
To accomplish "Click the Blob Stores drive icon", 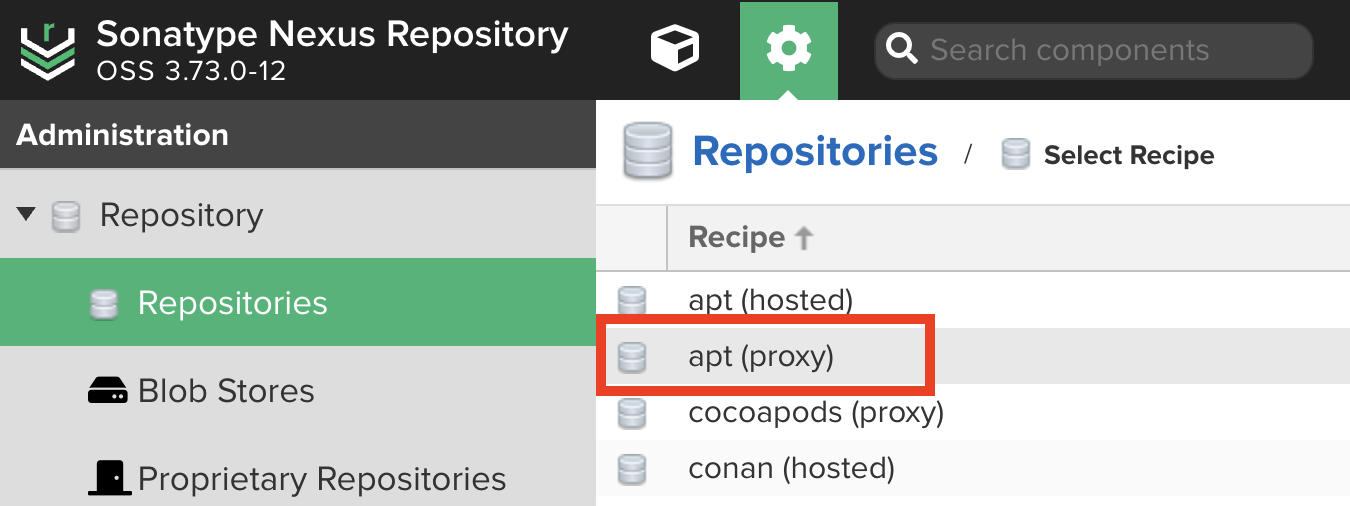I will point(108,391).
